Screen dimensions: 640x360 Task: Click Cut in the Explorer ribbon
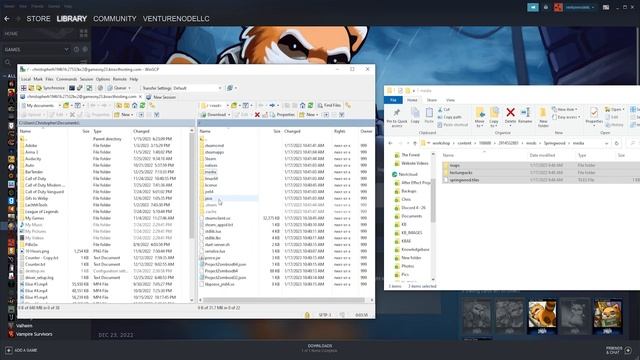pyautogui.click(x=444, y=110)
